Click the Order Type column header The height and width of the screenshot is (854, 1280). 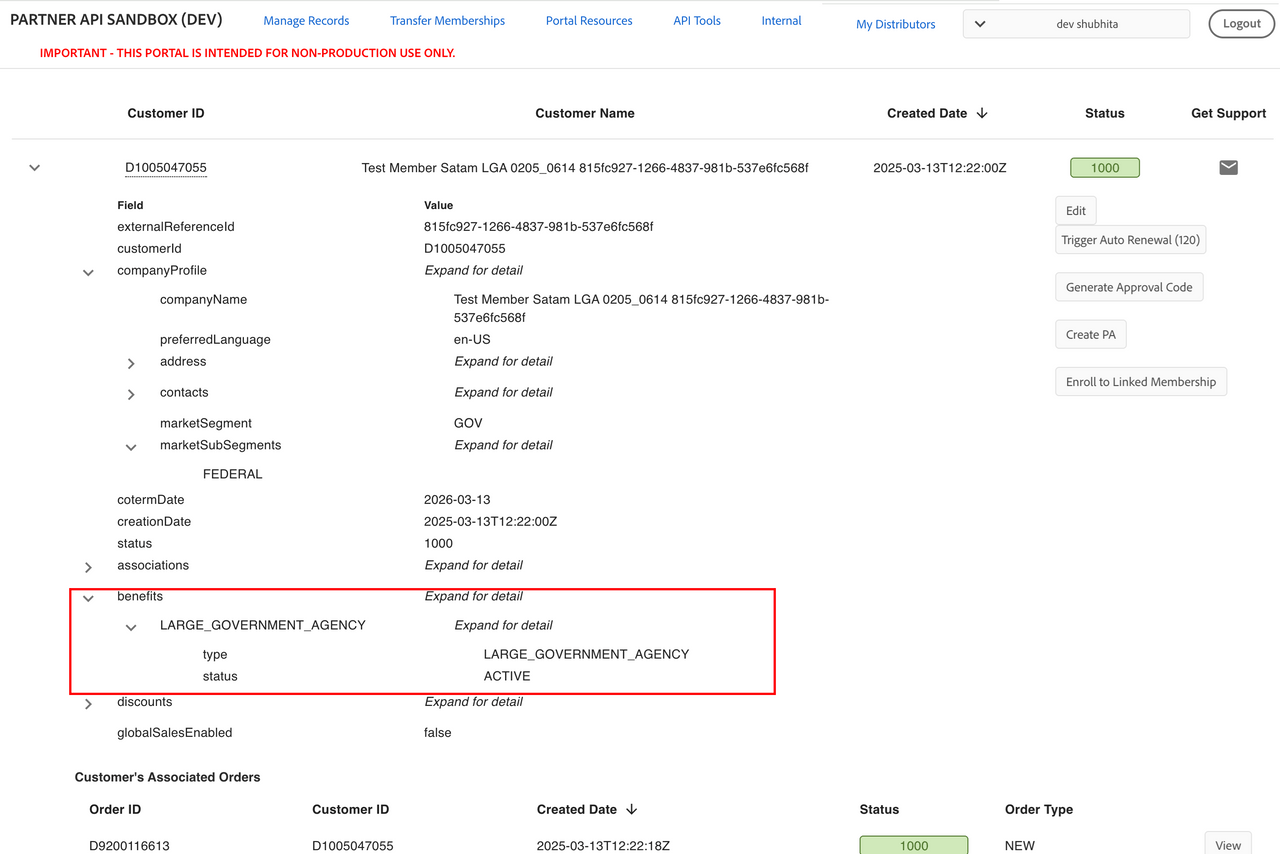pos(1039,809)
